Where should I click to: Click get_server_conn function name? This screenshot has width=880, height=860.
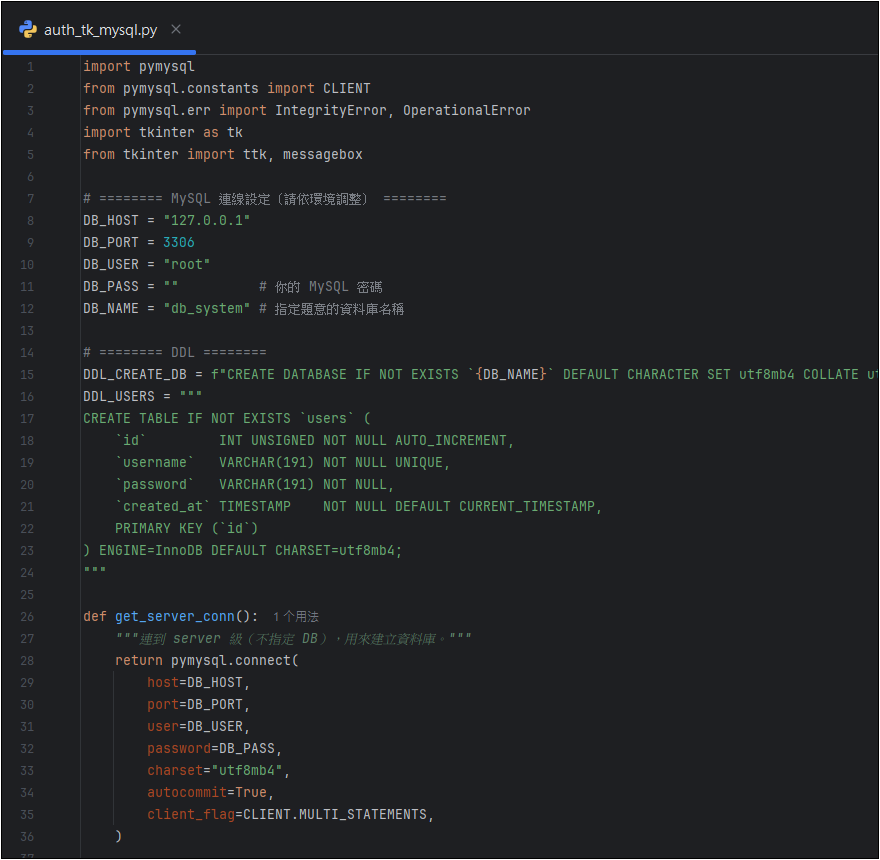coord(175,617)
